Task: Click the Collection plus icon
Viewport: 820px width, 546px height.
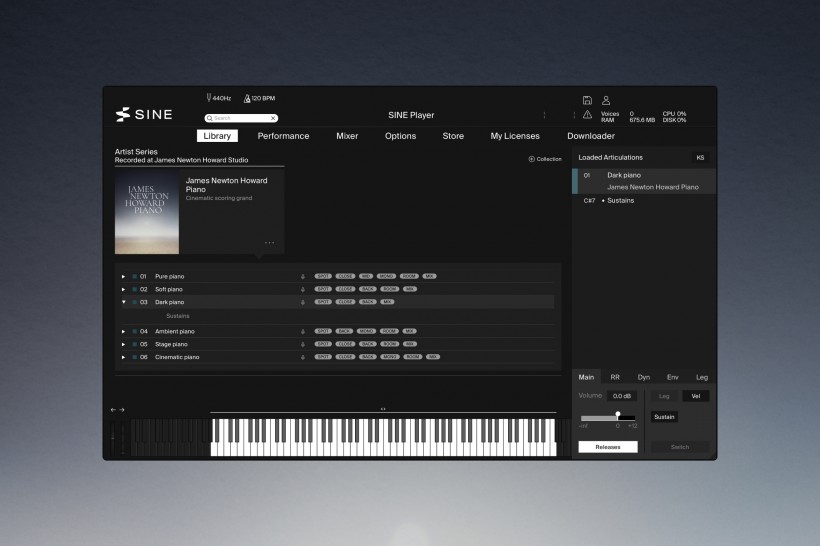Action: (531, 159)
